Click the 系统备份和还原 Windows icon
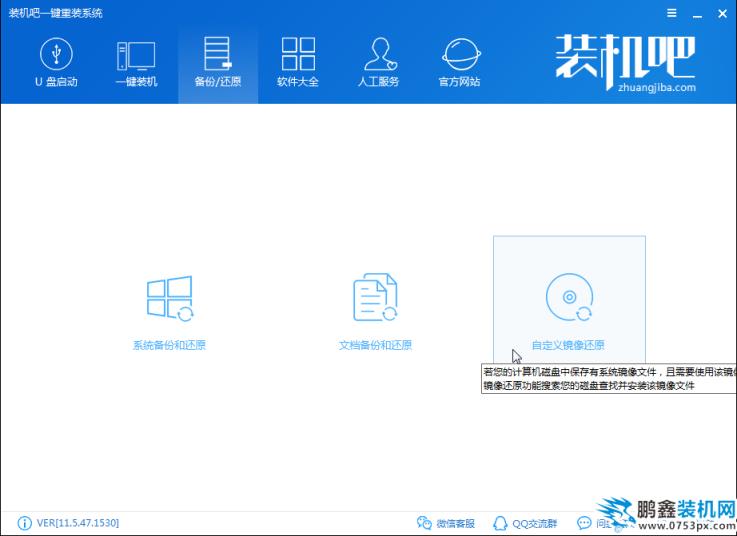 170,299
